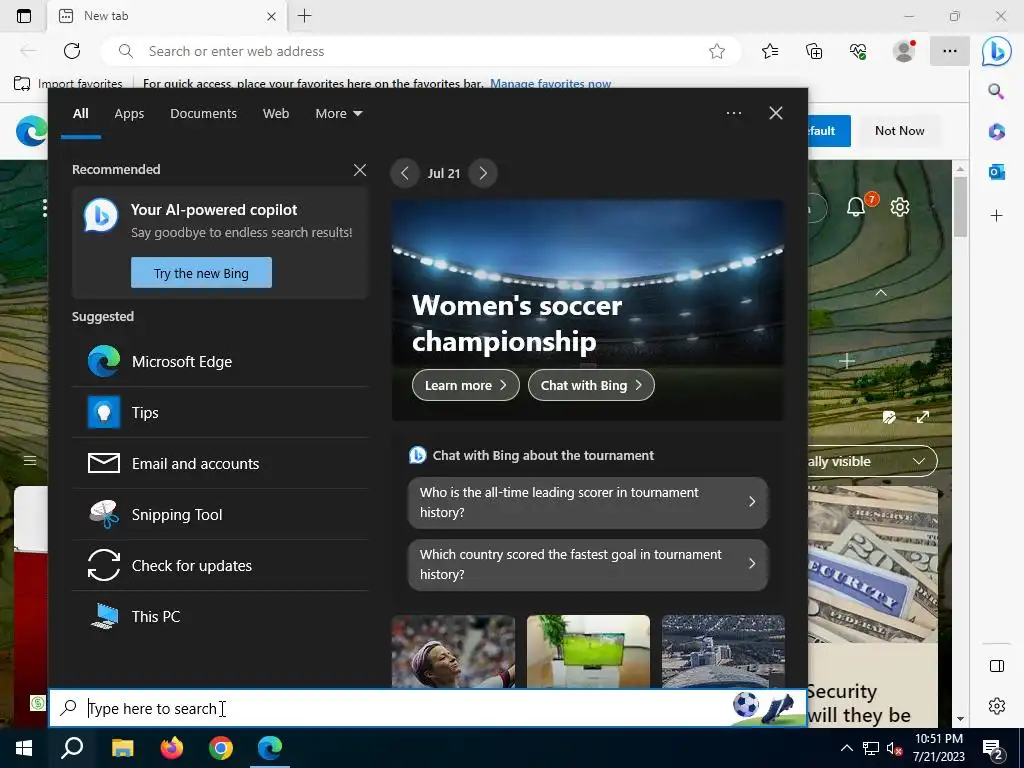Open Outlook from Edge sidebar
The height and width of the screenshot is (768, 1024).
pos(997,172)
